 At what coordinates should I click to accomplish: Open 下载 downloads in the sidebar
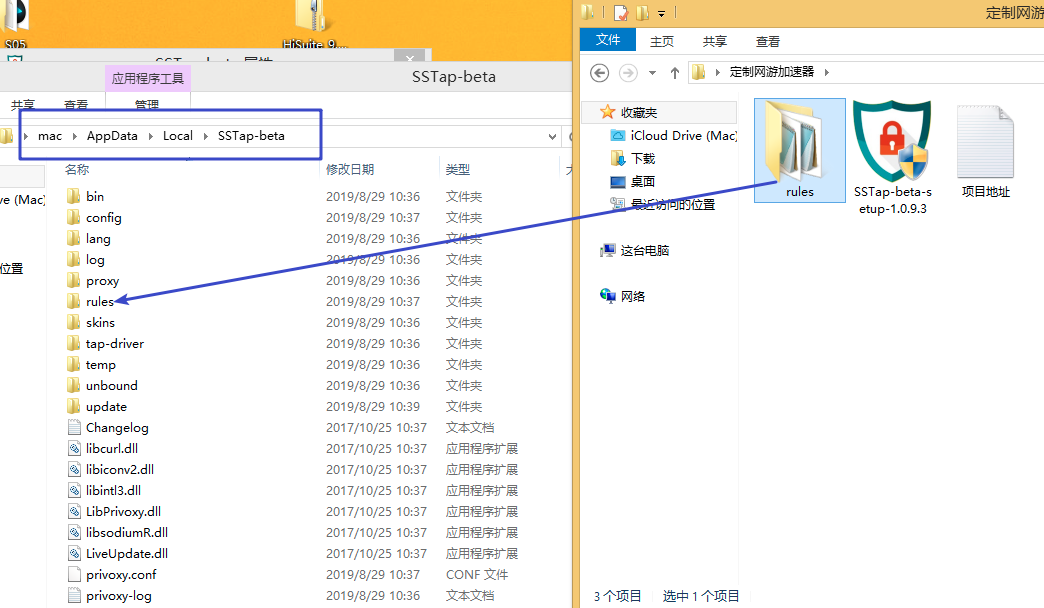click(633, 158)
